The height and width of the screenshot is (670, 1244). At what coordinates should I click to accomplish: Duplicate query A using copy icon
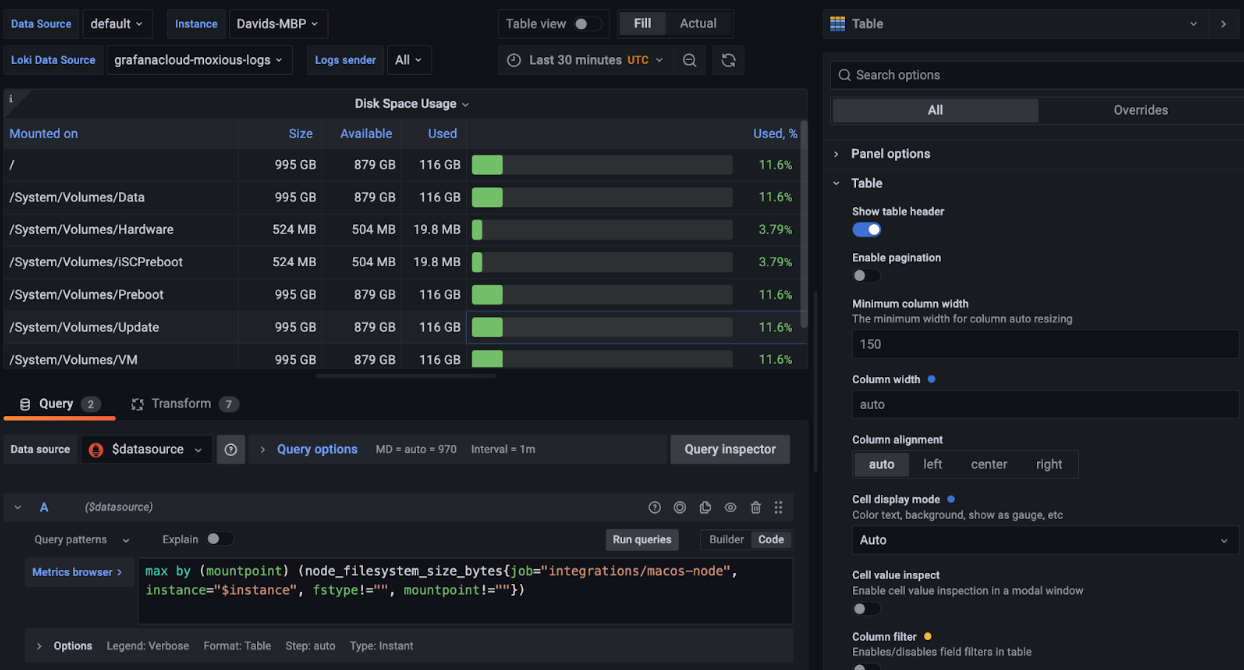pyautogui.click(x=705, y=507)
